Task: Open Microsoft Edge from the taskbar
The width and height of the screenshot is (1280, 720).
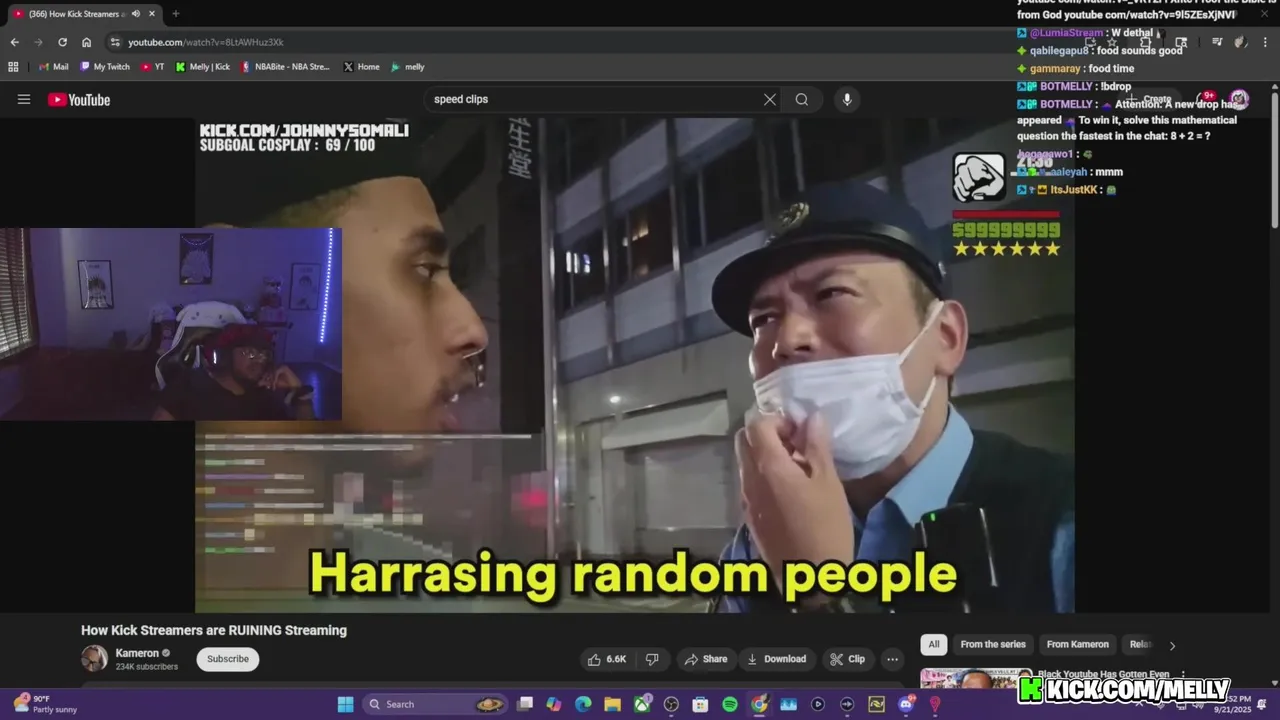Action: [x=583, y=704]
